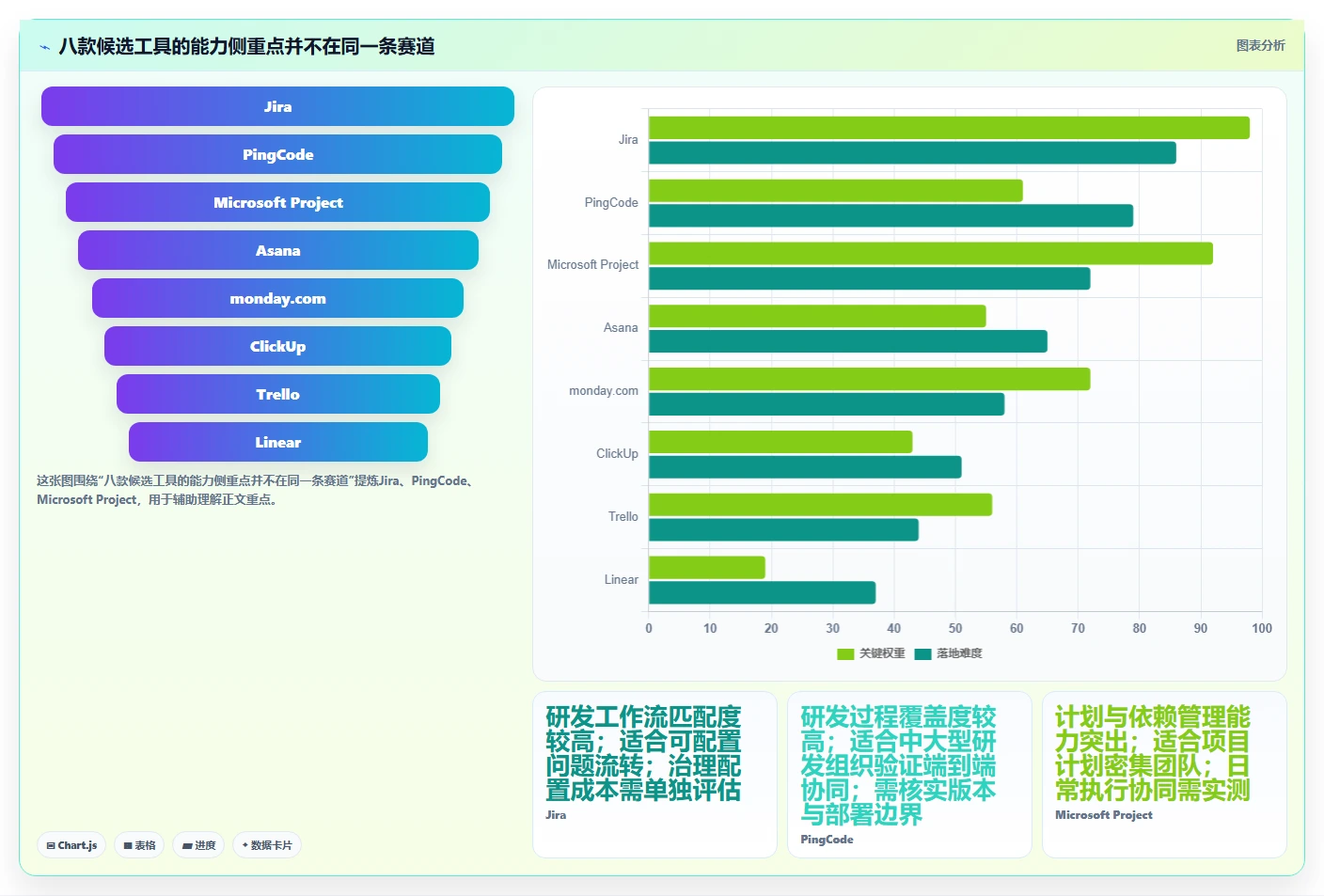1324x896 pixels.
Task: Click the 数据卡片 tag chip
Action: (267, 845)
